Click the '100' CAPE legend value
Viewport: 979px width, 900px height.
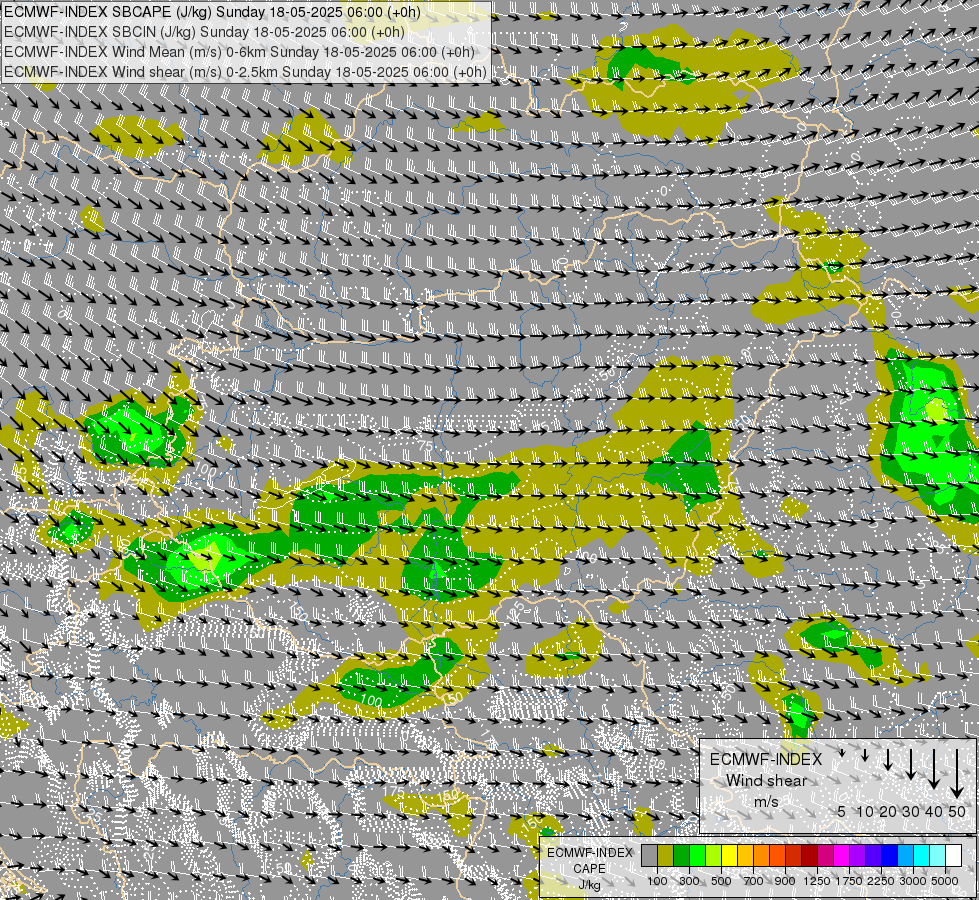(x=657, y=881)
